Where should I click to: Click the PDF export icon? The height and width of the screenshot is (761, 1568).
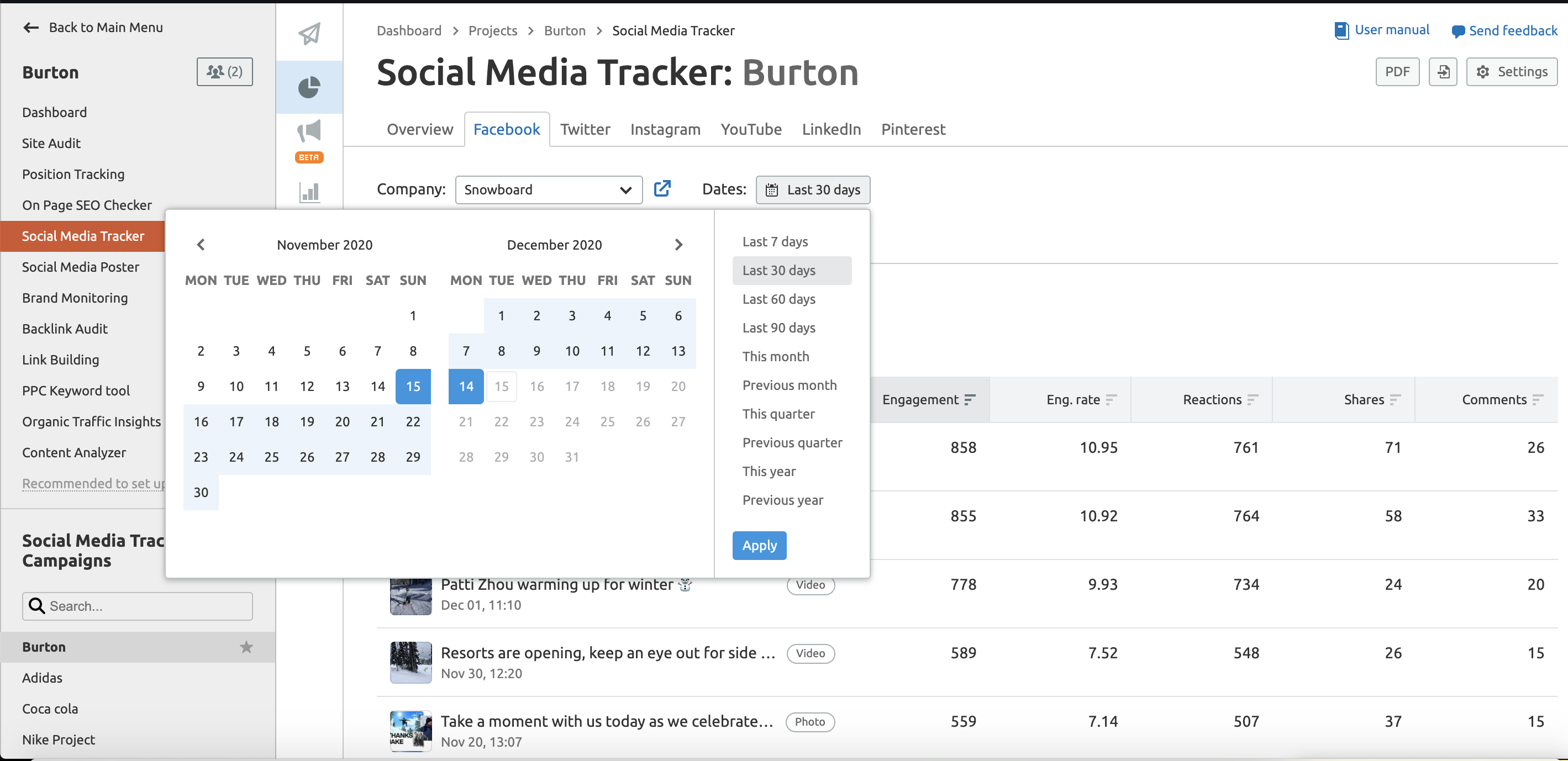tap(1398, 71)
